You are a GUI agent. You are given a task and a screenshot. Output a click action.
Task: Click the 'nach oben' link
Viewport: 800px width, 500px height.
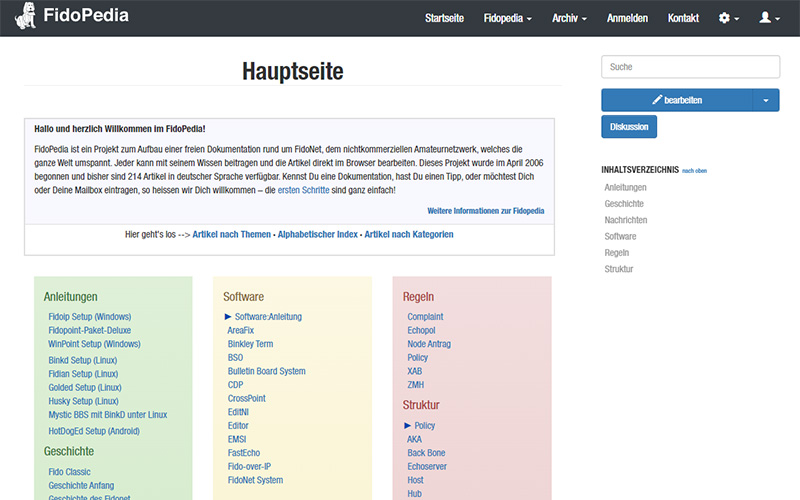tap(694, 171)
